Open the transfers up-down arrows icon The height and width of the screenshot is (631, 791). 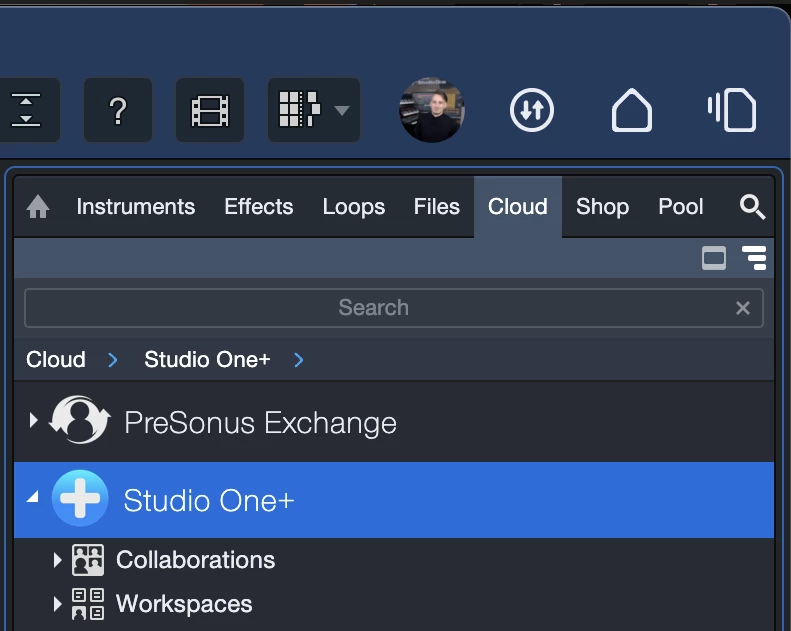[531, 110]
